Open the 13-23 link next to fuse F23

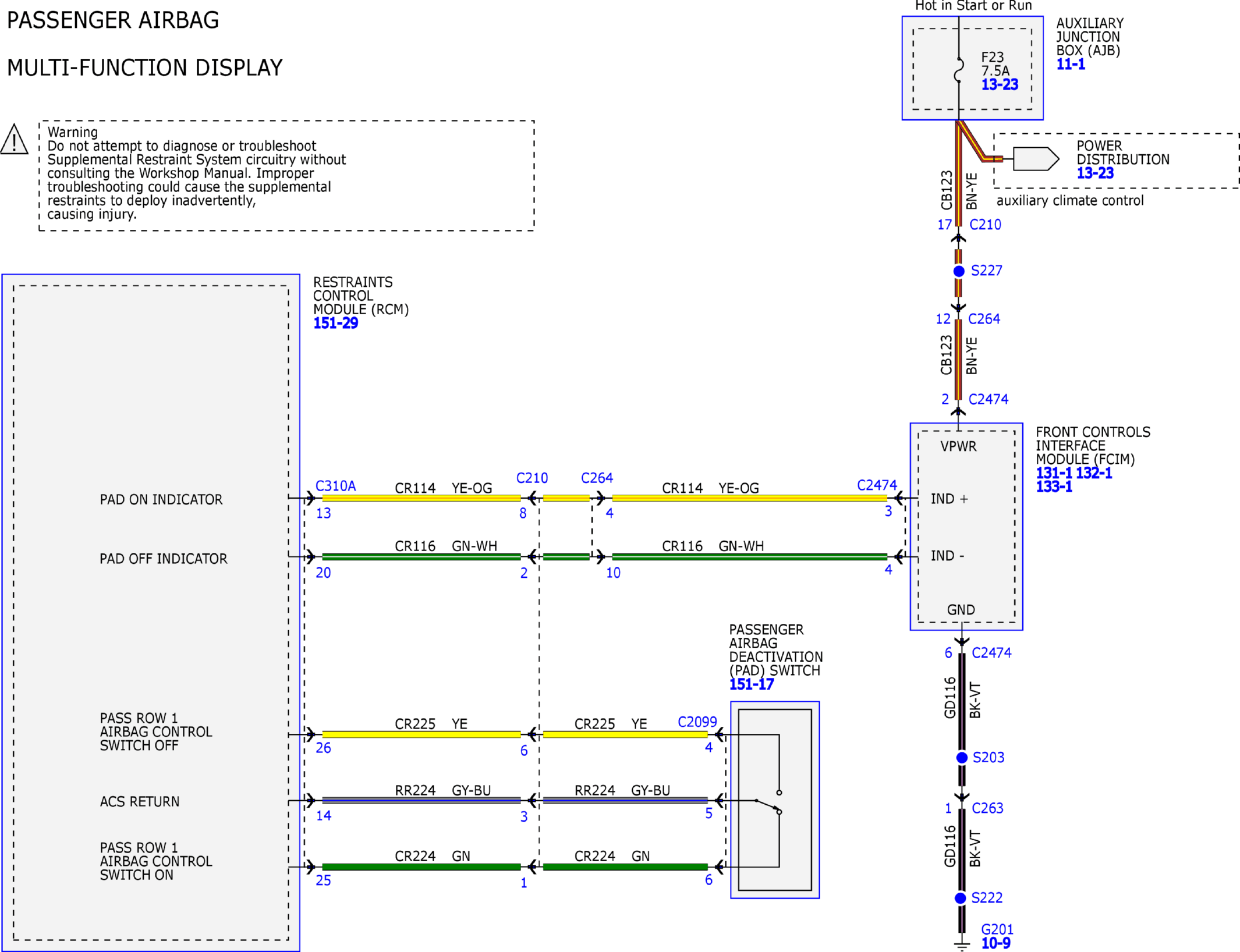point(1000,85)
